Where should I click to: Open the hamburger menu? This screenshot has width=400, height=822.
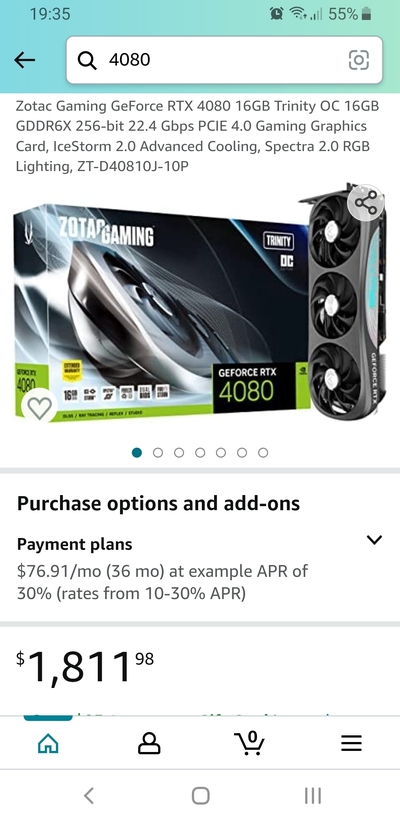click(x=351, y=743)
